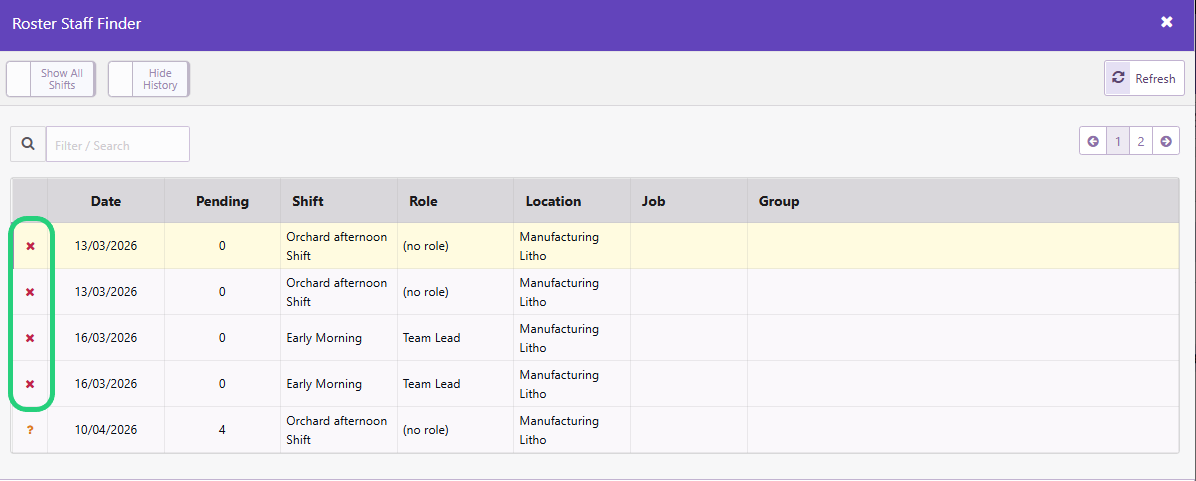The height and width of the screenshot is (481, 1196).
Task: Go to the previous page arrow
Action: (x=1093, y=141)
